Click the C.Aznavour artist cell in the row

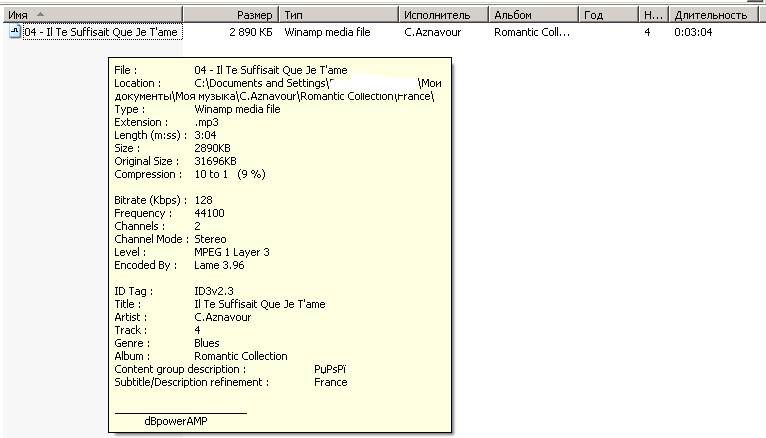(x=432, y=32)
